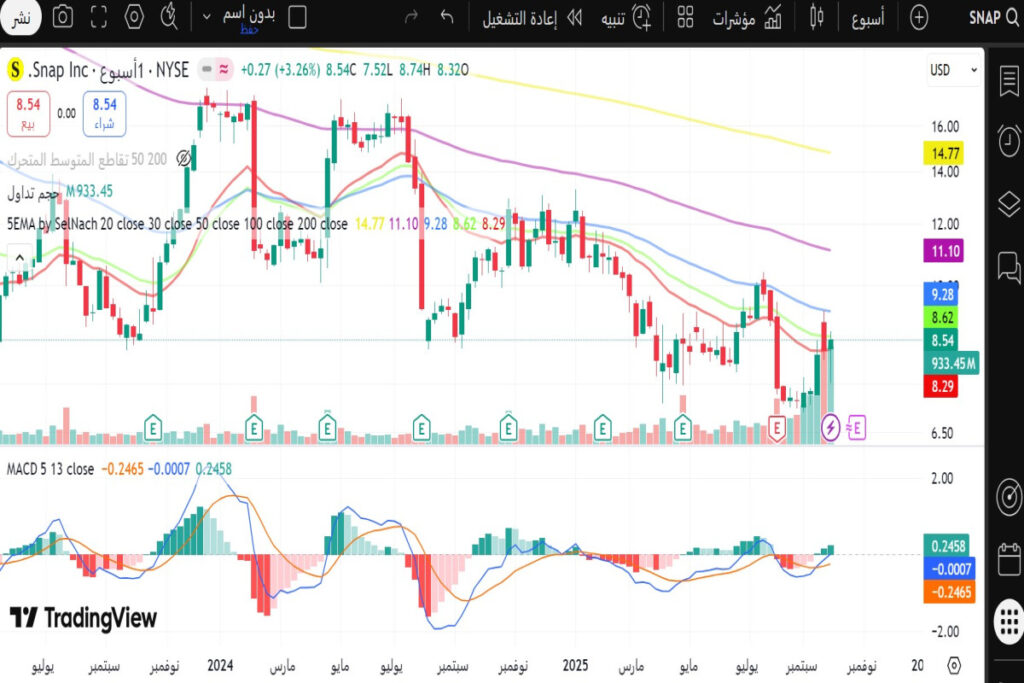This screenshot has width=1024, height=683.
Task: Open the layout templates grid icon
Action: click(x=685, y=17)
